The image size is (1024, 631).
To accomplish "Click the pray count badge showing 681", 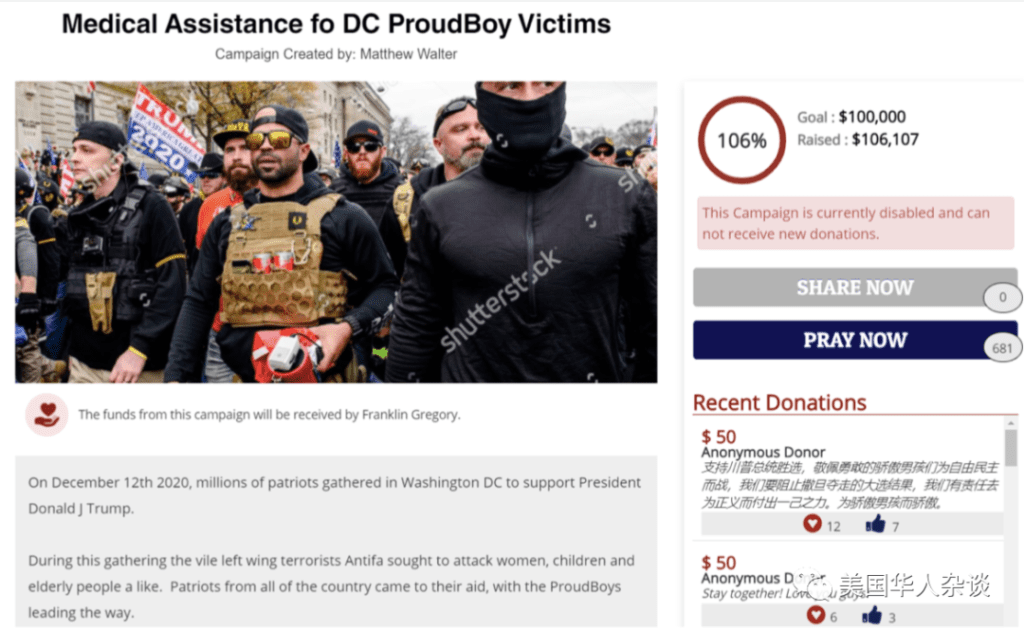I will click(1001, 348).
